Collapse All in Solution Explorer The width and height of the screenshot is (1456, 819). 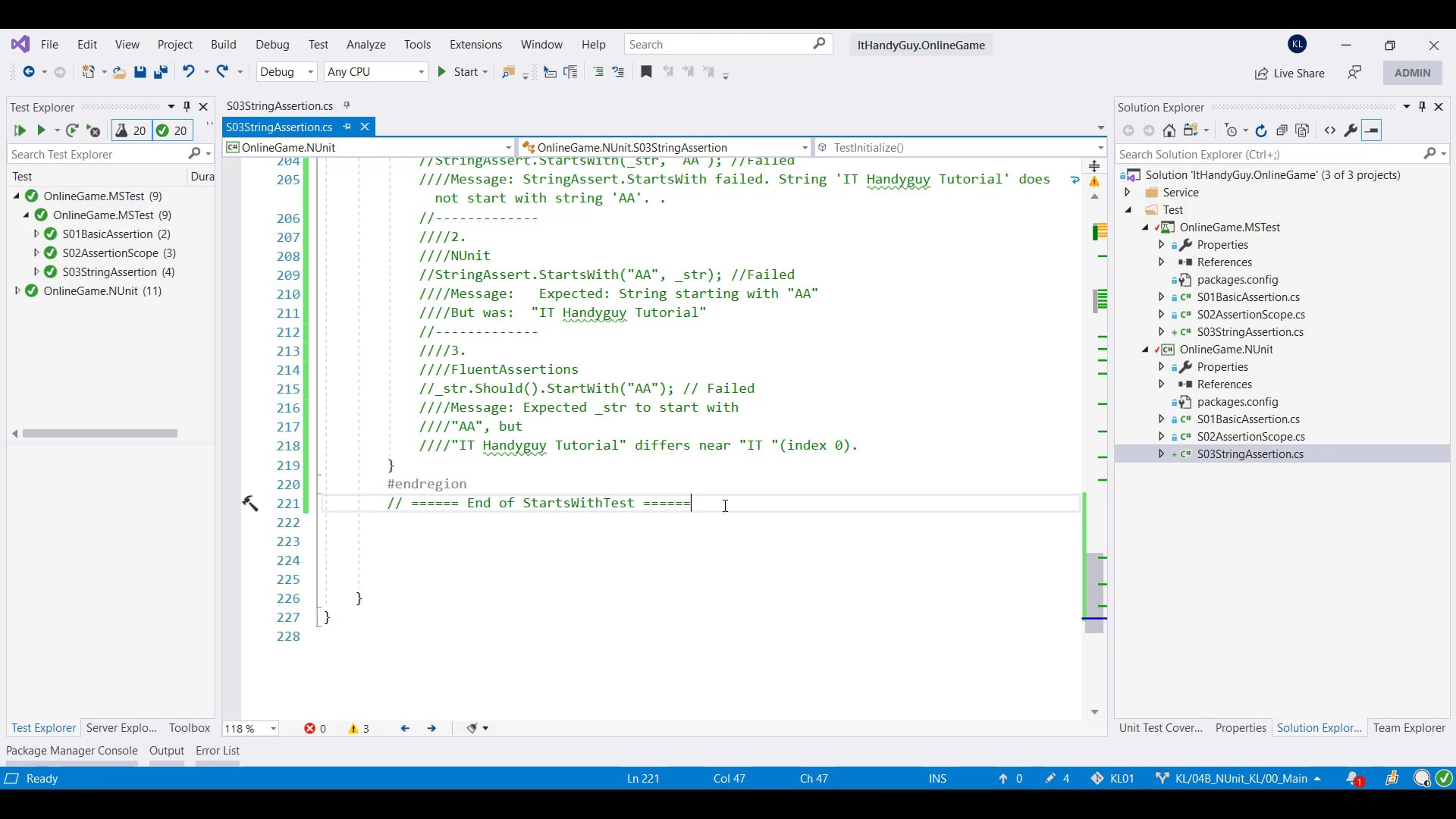[1282, 130]
